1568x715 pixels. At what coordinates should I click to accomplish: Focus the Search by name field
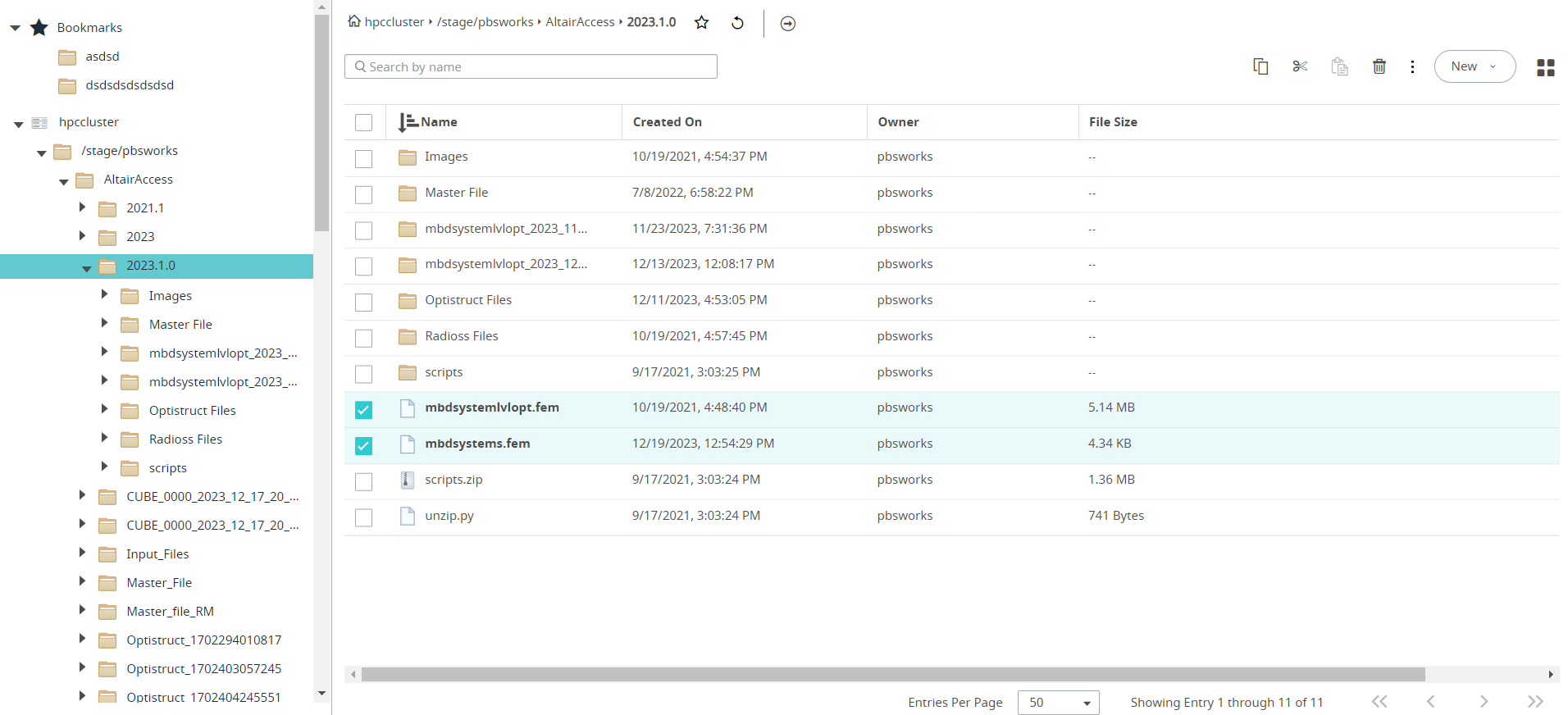[x=531, y=66]
